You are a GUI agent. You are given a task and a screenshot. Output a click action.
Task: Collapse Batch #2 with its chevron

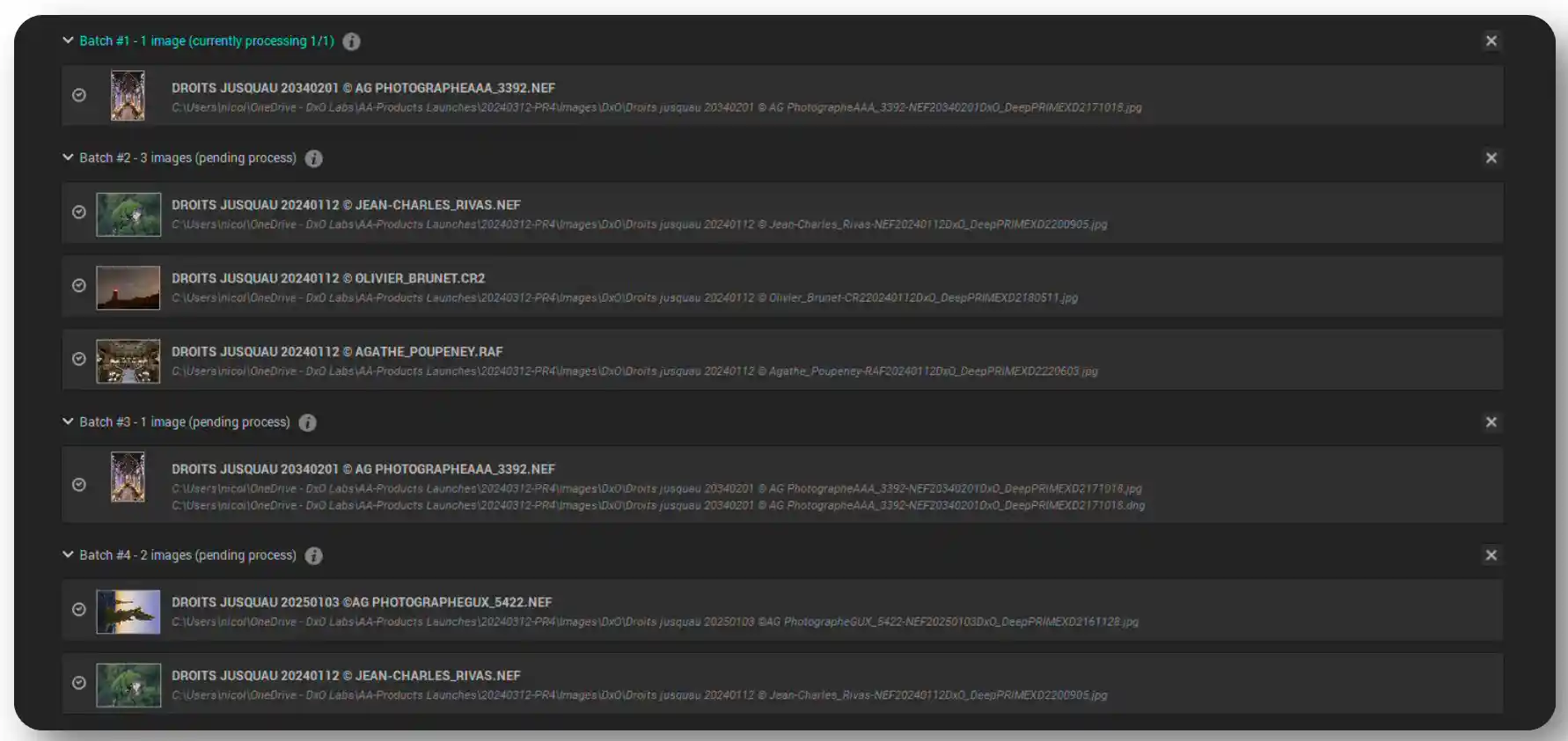click(68, 157)
